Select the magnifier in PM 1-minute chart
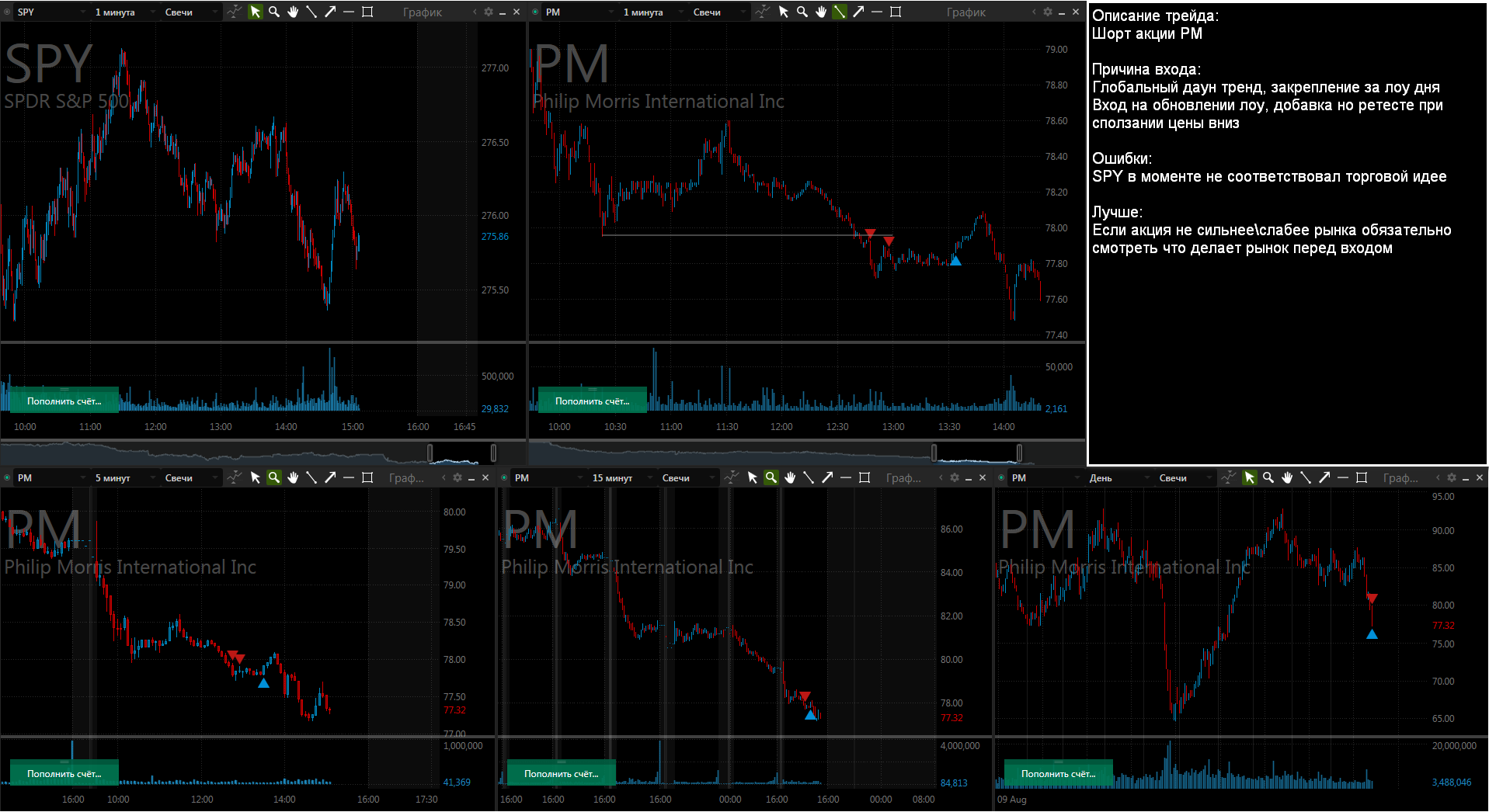Image resolution: width=1489 pixels, height=812 pixels. point(802,12)
